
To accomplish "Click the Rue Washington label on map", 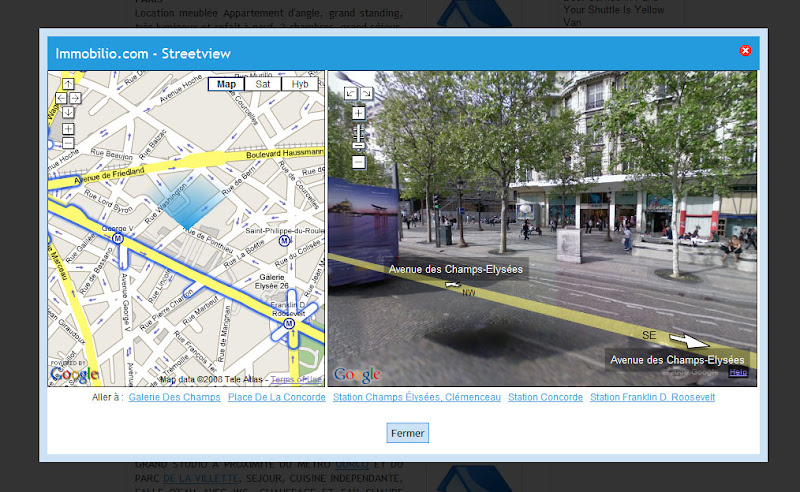I will pos(166,204).
